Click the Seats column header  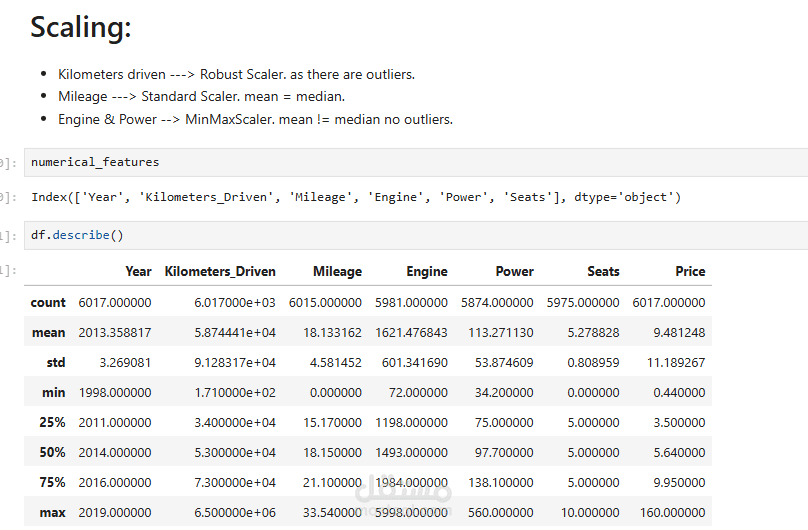pyautogui.click(x=603, y=271)
